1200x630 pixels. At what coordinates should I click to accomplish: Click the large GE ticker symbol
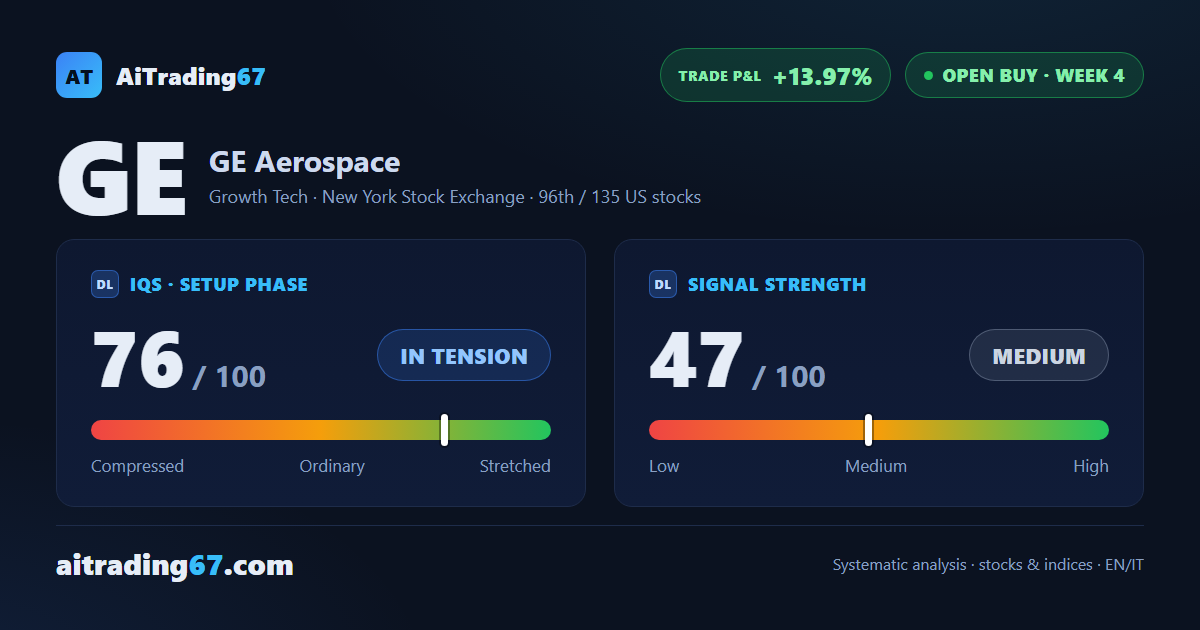click(122, 180)
